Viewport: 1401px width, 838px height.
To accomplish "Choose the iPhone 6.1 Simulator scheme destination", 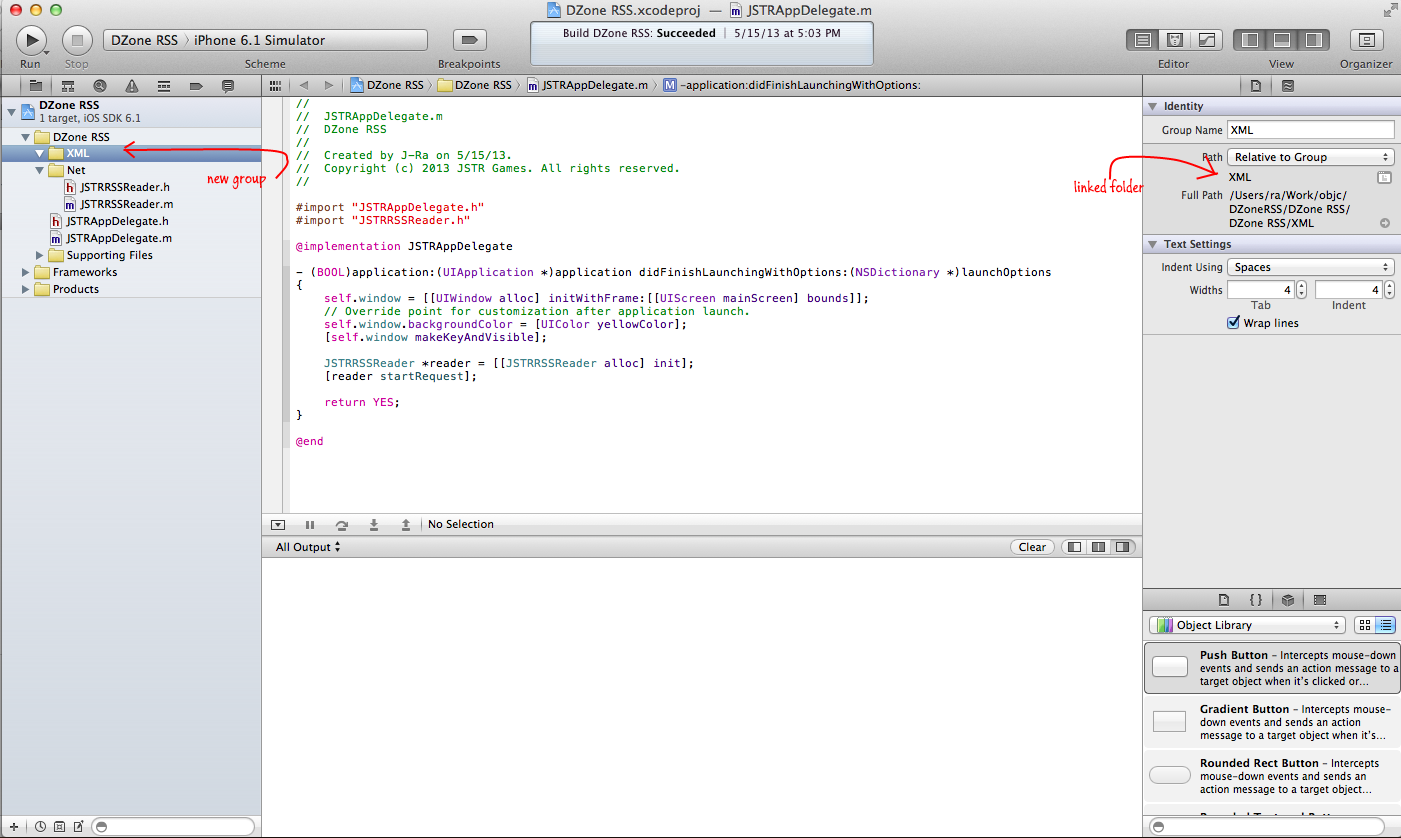I will click(259, 40).
